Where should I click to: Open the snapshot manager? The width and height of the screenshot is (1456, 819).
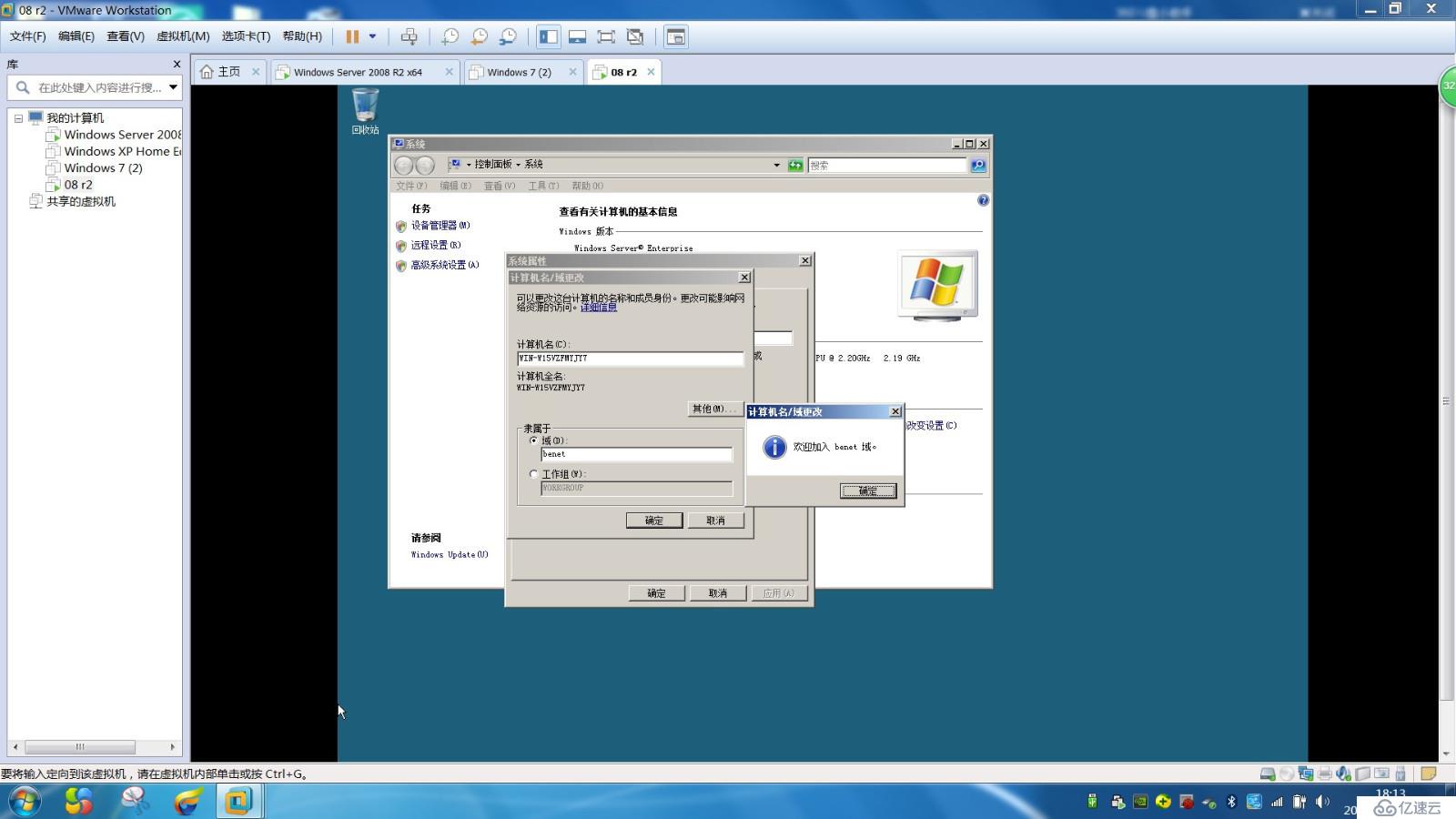(508, 36)
